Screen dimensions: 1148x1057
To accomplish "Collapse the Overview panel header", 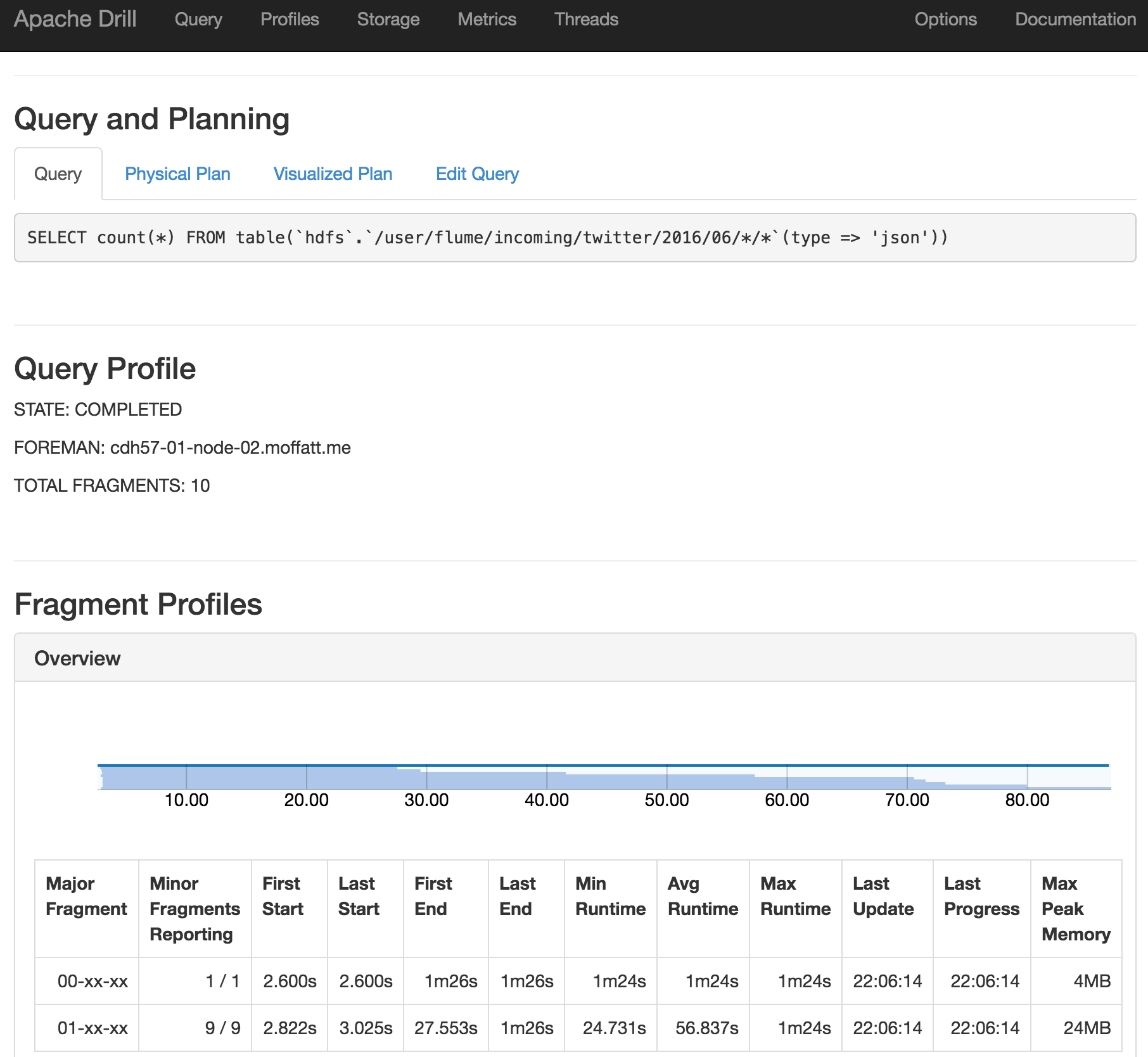I will [77, 658].
